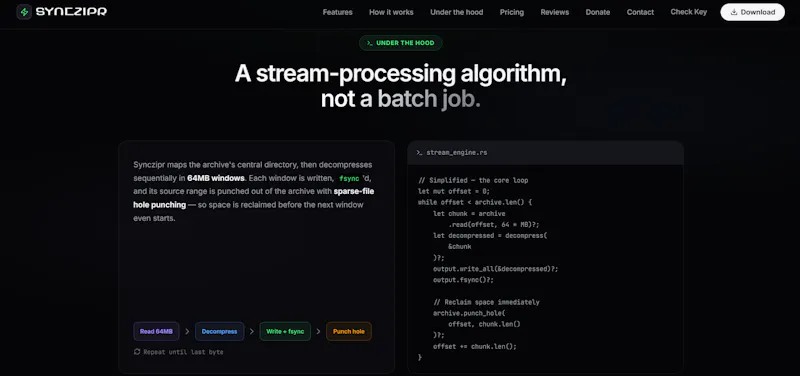Image resolution: width=800 pixels, height=376 pixels.
Task: Click the chevron after Decompress chip
Action: 252,332
